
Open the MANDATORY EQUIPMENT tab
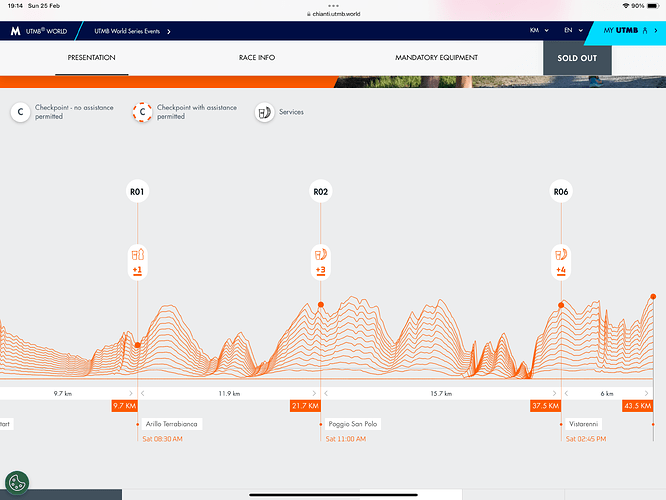pos(436,58)
